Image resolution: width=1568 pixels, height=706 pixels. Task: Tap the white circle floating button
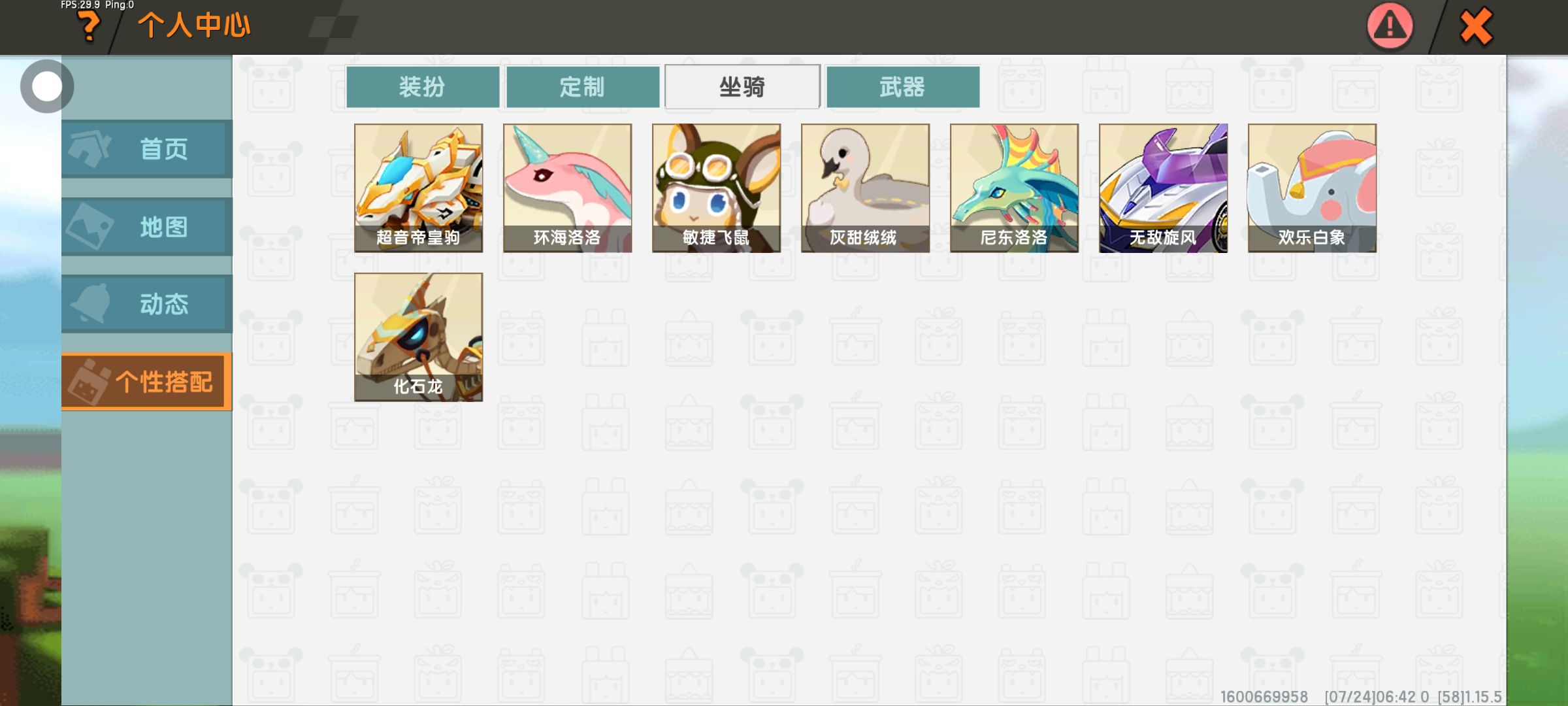coord(46,86)
